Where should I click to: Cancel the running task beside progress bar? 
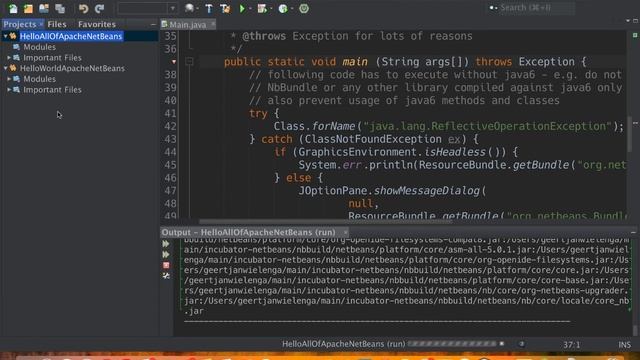[x=502, y=344]
